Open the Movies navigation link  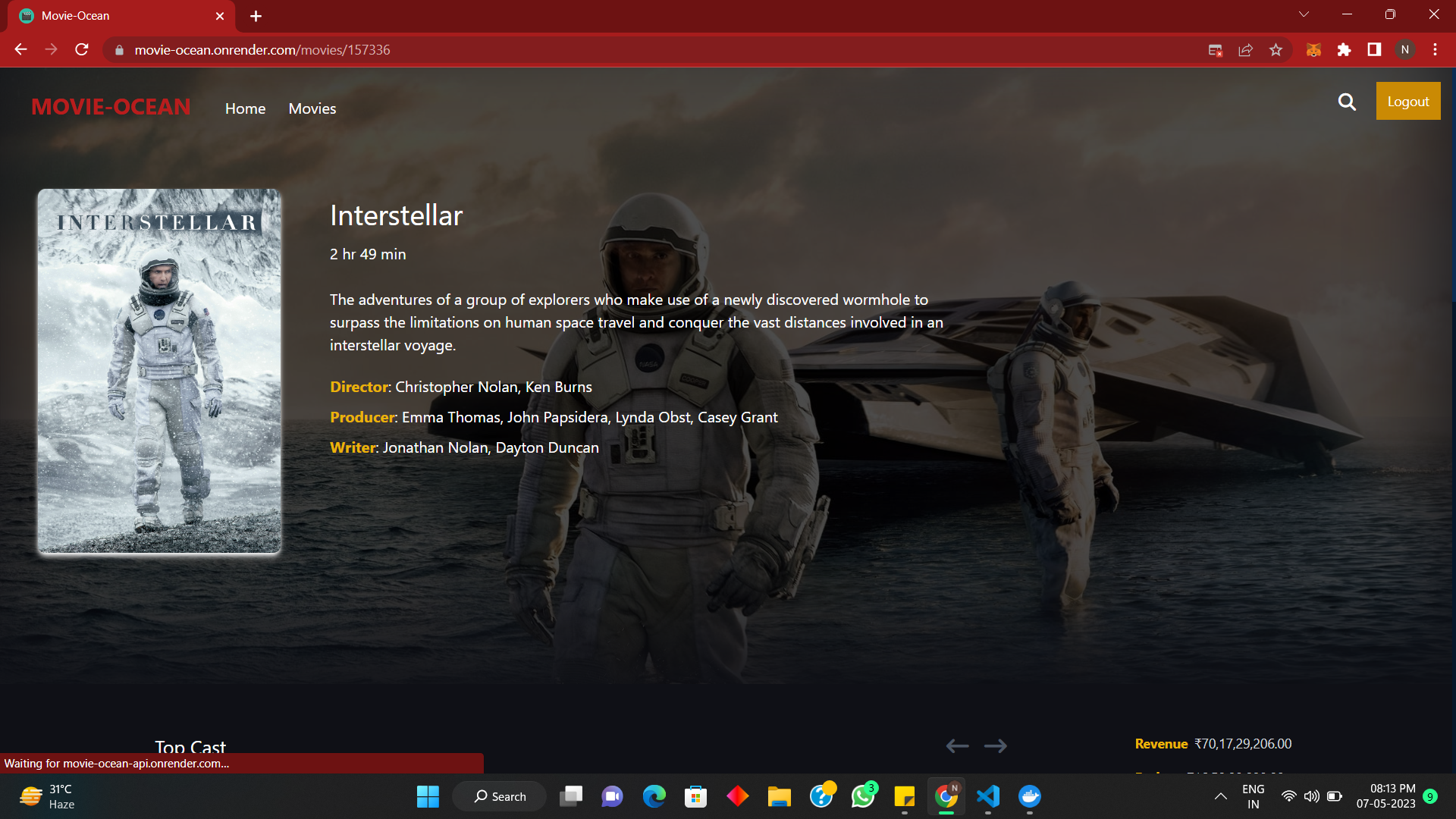(x=312, y=108)
